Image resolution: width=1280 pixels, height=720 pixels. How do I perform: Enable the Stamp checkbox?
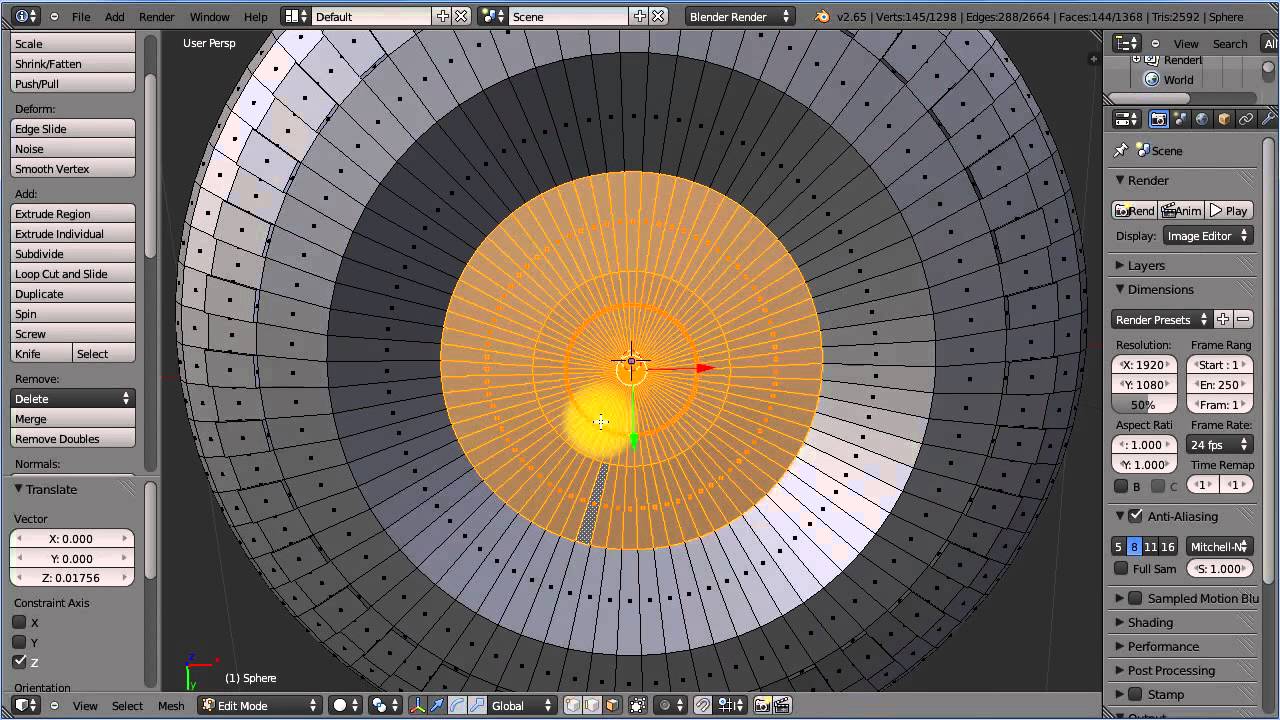click(x=1135, y=694)
